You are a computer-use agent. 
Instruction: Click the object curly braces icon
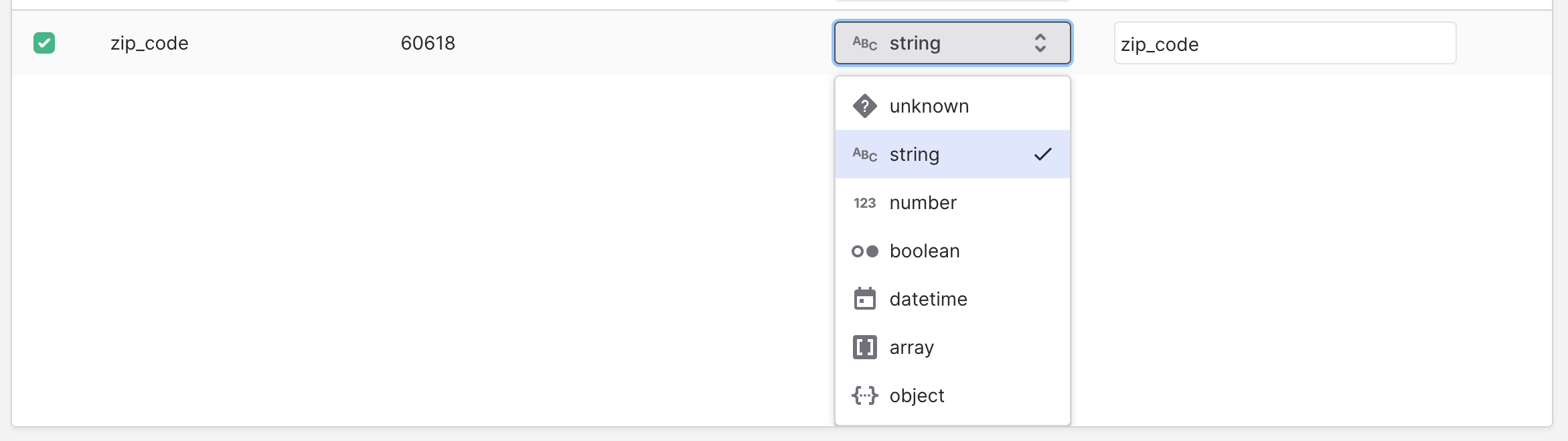tap(864, 395)
